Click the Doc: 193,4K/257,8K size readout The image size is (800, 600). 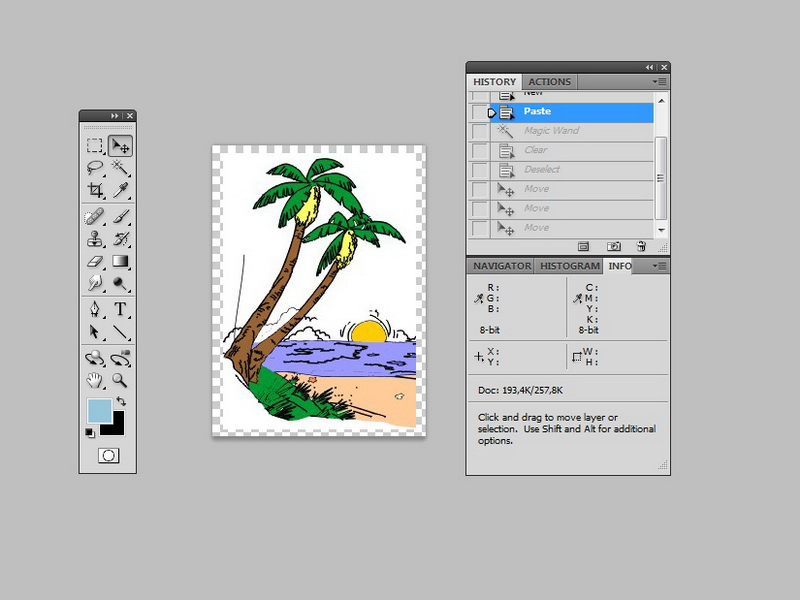coord(520,390)
